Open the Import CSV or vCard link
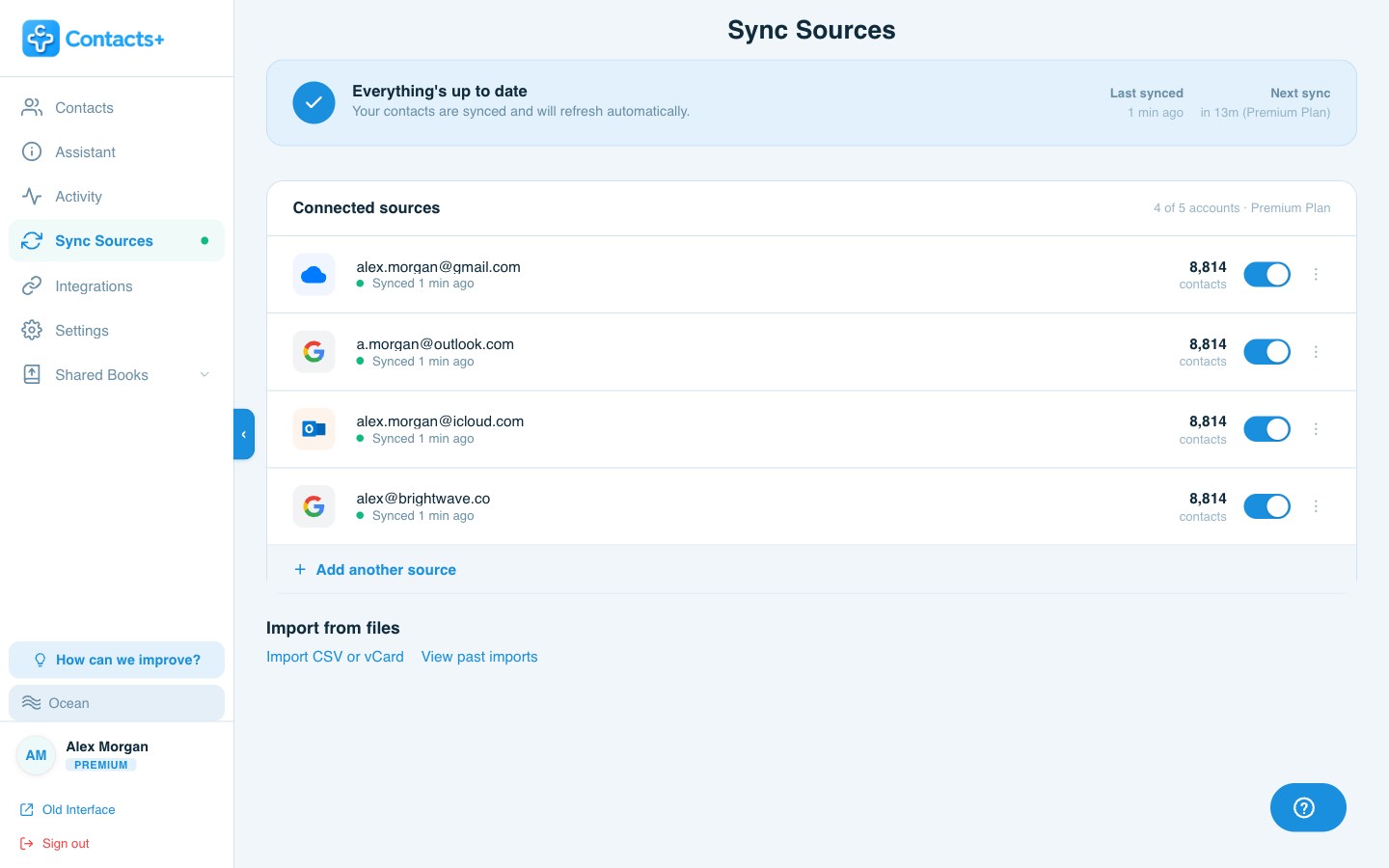Screen dimensions: 1389x868 pos(335,657)
